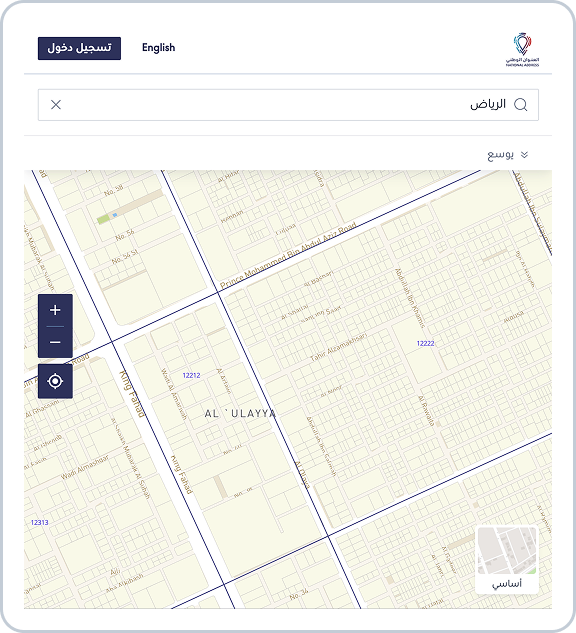Click the تسجيل دخول login button

pyautogui.click(x=80, y=48)
